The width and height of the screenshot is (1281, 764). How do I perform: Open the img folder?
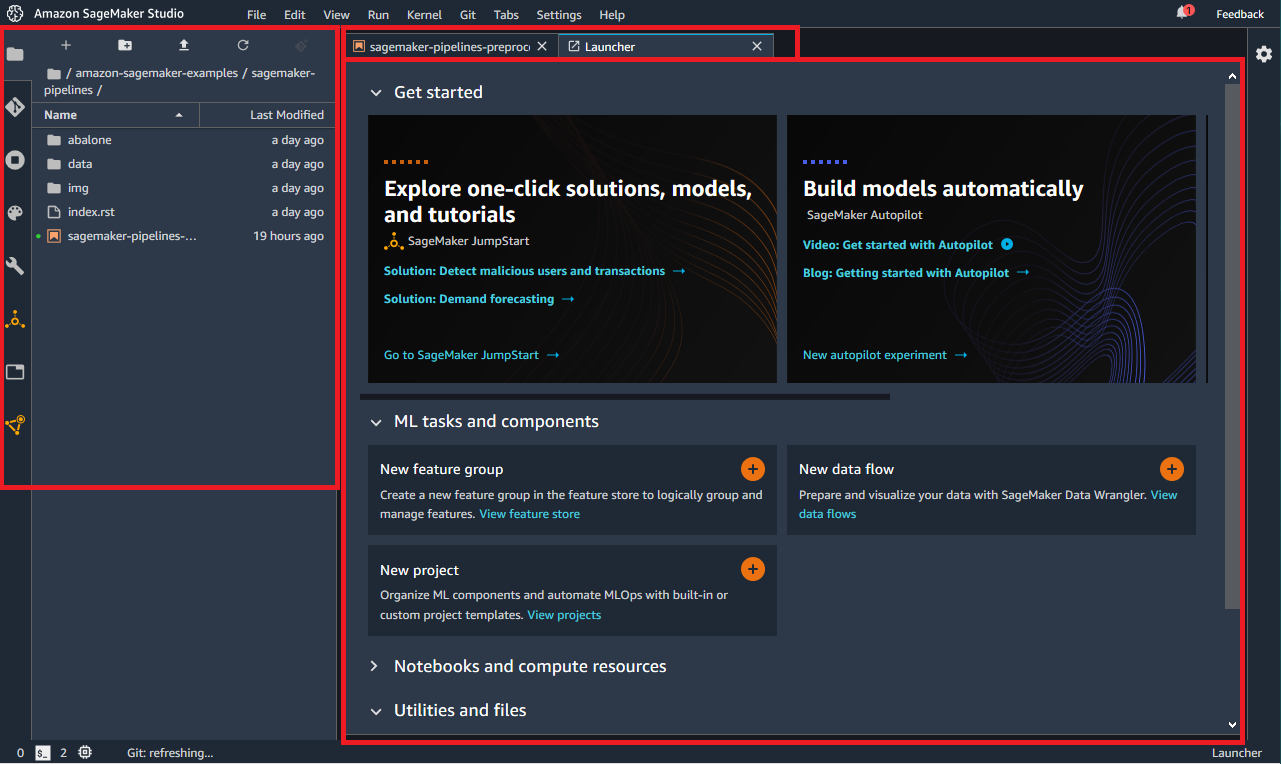click(x=184, y=188)
